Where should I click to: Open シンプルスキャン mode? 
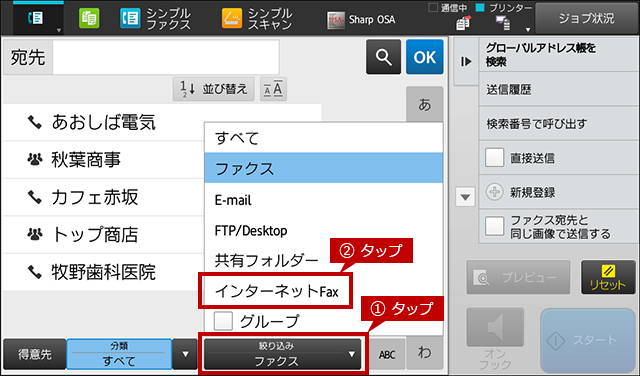point(257,19)
